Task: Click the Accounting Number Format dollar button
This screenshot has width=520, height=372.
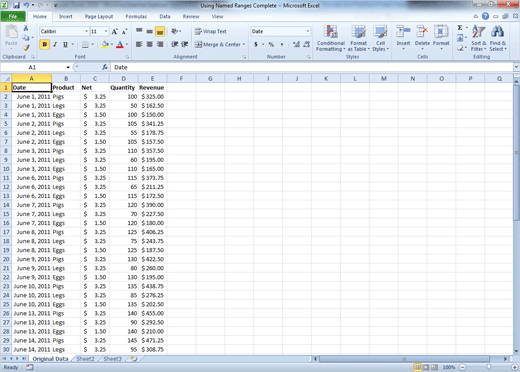Action: [x=256, y=44]
